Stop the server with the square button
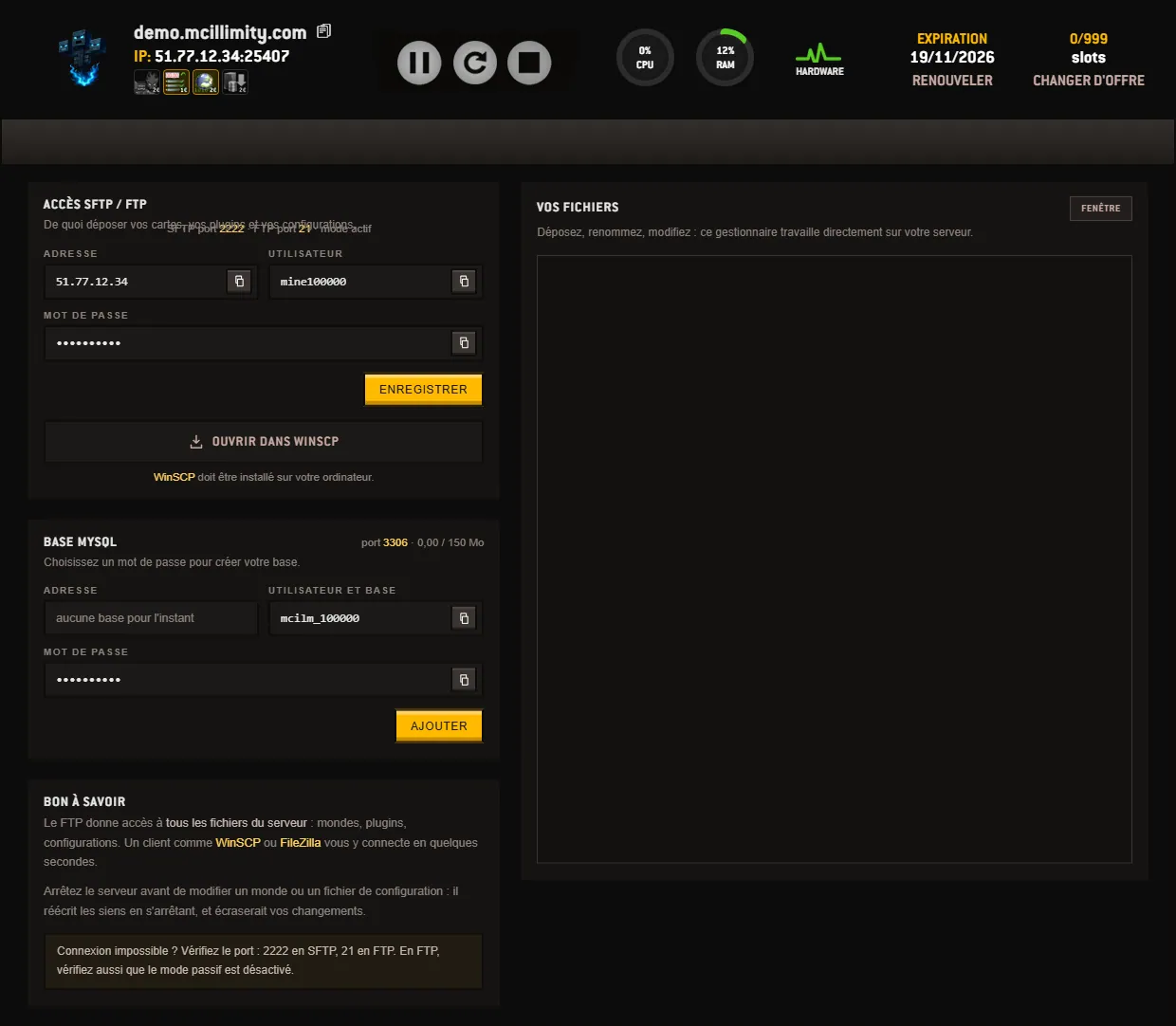The image size is (1176, 1026). [529, 63]
